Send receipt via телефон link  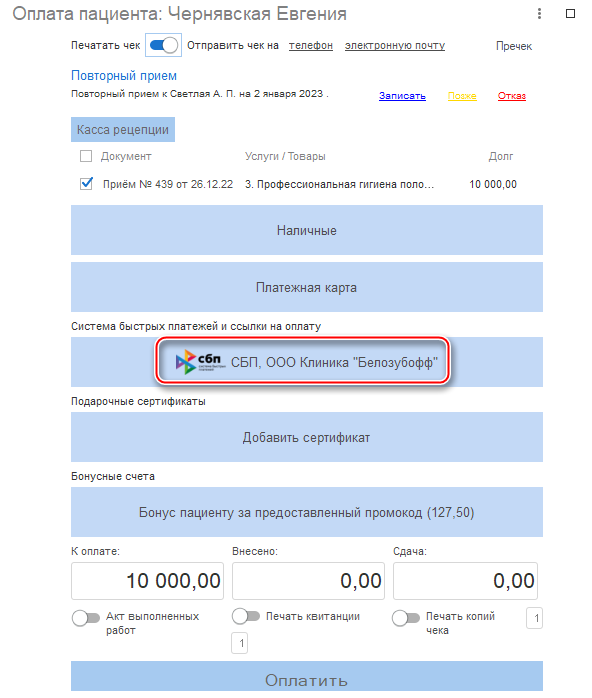click(x=311, y=45)
